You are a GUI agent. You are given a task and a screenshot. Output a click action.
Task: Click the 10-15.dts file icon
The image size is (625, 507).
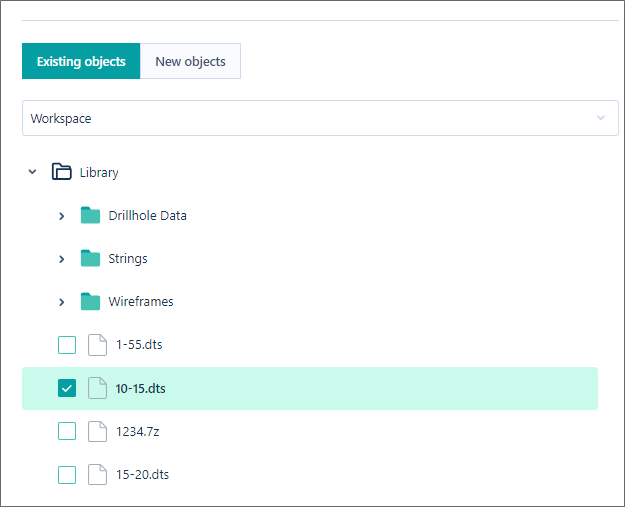97,388
